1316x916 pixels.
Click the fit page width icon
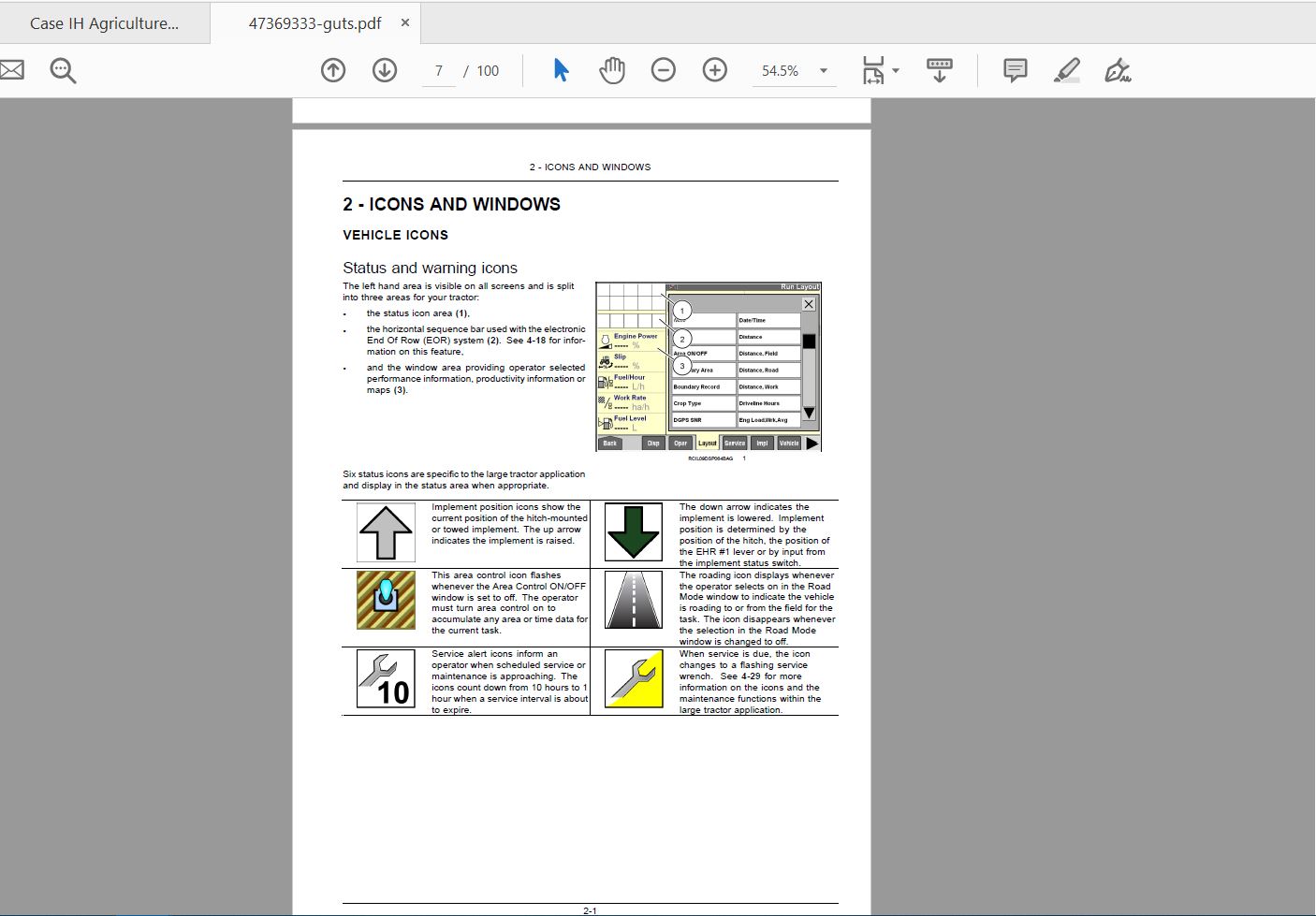point(872,70)
